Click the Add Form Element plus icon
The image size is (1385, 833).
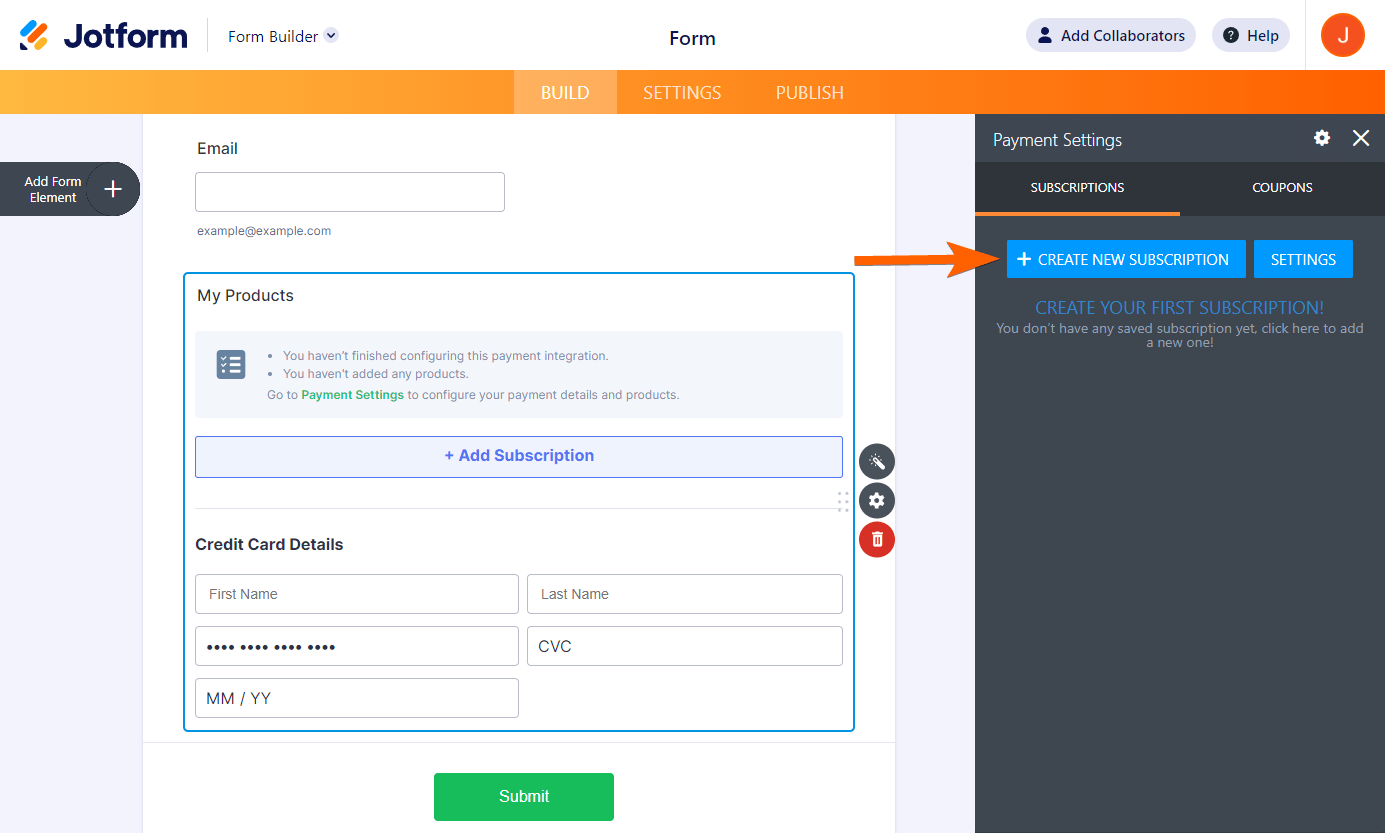(x=113, y=189)
